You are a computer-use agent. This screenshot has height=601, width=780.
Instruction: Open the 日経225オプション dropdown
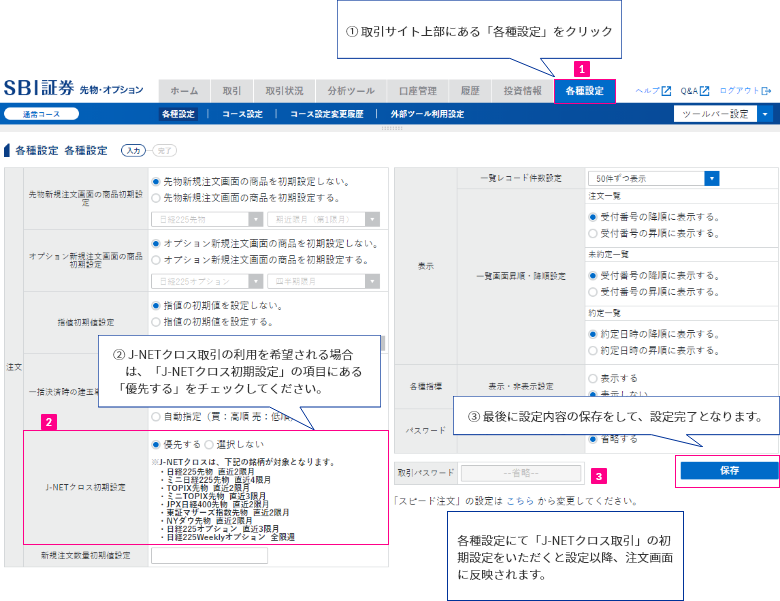point(207,282)
